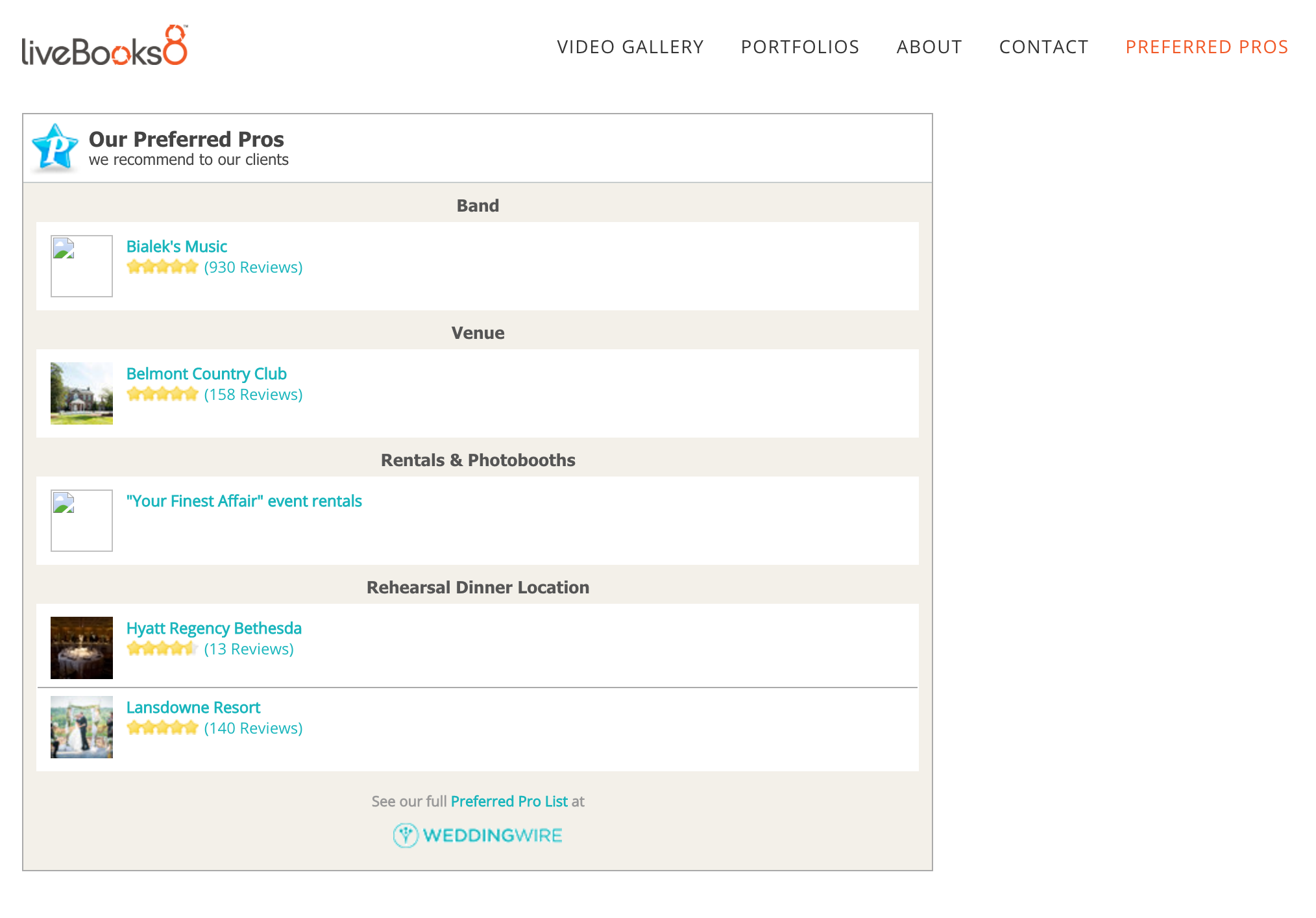1316x918 pixels.
Task: Navigate to the Contact page
Action: (x=1043, y=47)
